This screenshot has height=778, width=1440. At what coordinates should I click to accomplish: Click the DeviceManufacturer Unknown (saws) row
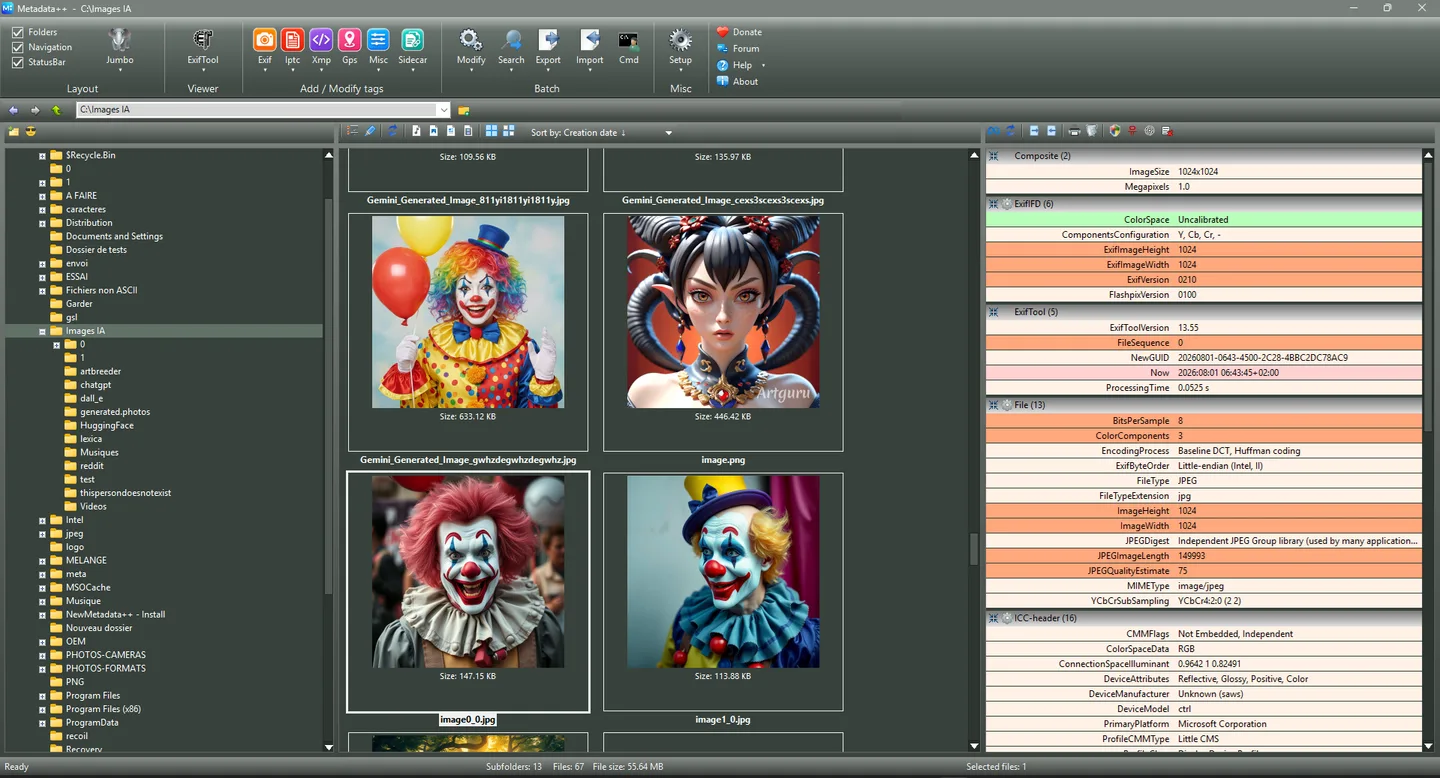1203,693
